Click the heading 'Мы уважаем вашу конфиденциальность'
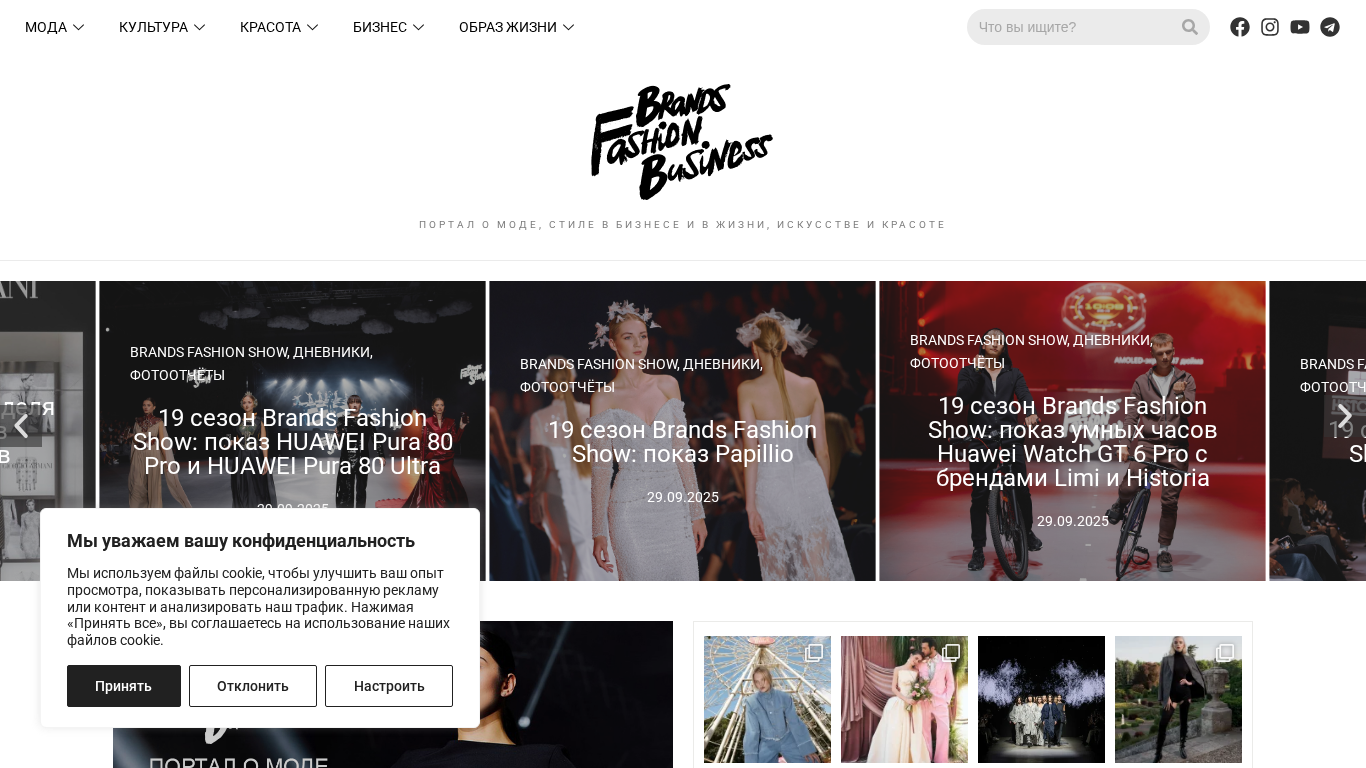1366x768 pixels. pyautogui.click(x=241, y=541)
